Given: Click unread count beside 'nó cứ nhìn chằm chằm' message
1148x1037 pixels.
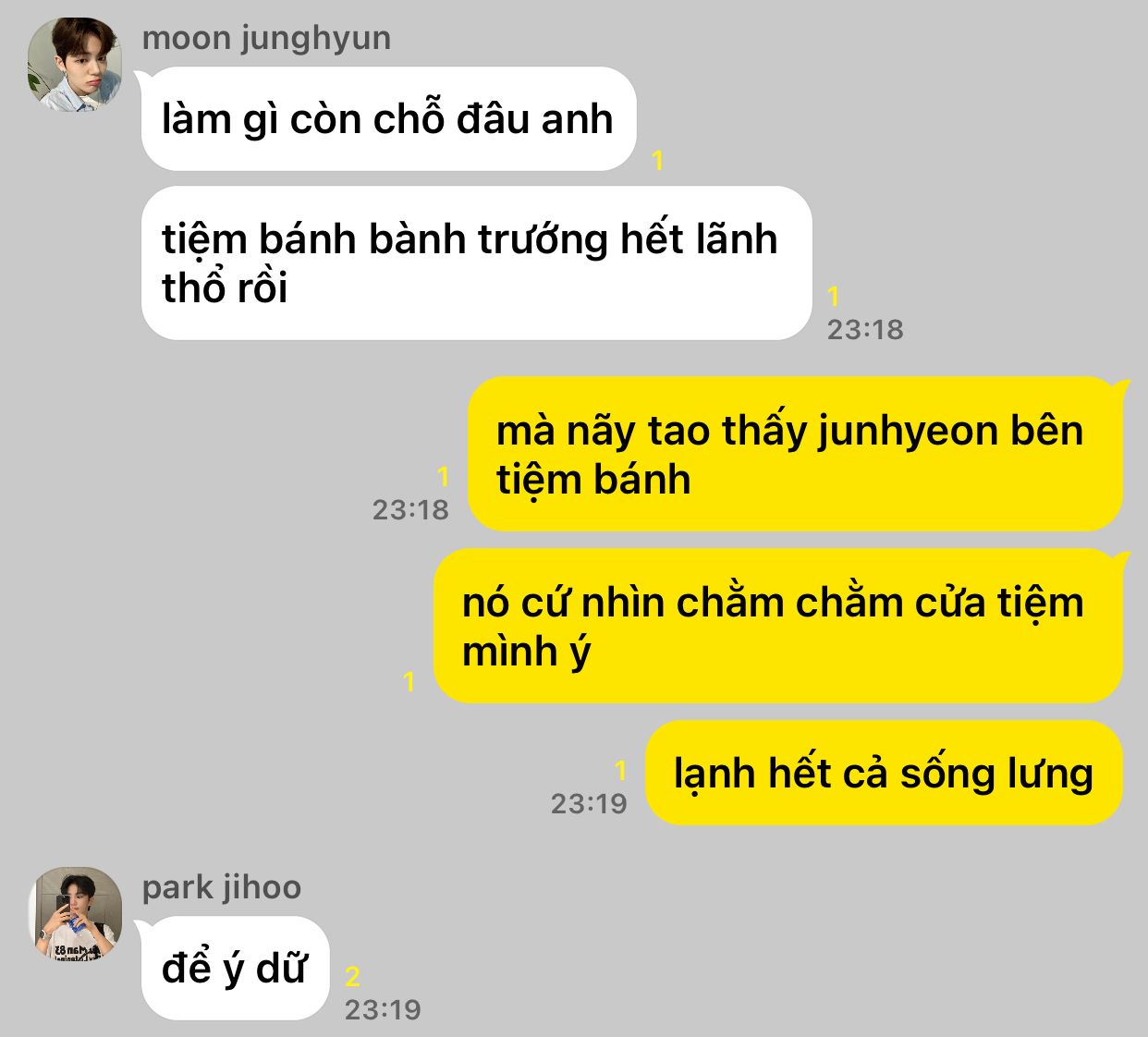Looking at the screenshot, I should (x=409, y=682).
